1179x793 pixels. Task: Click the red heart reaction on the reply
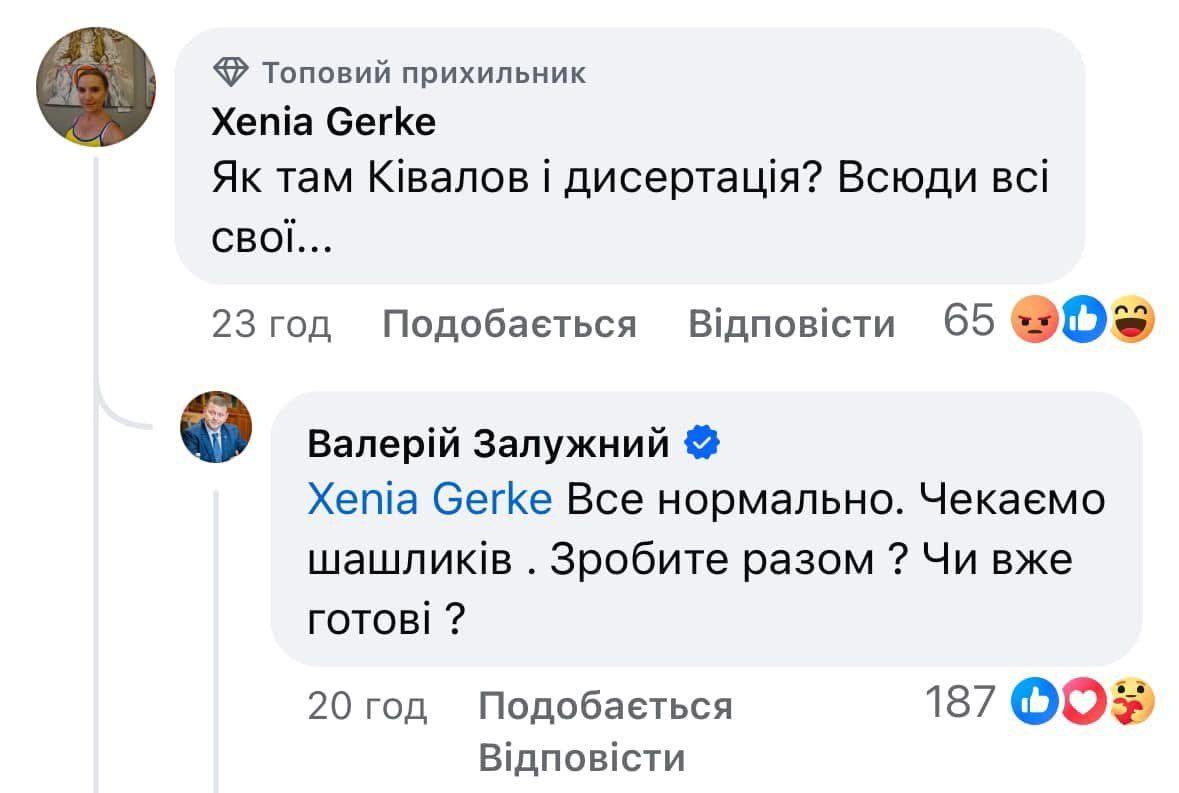1083,703
